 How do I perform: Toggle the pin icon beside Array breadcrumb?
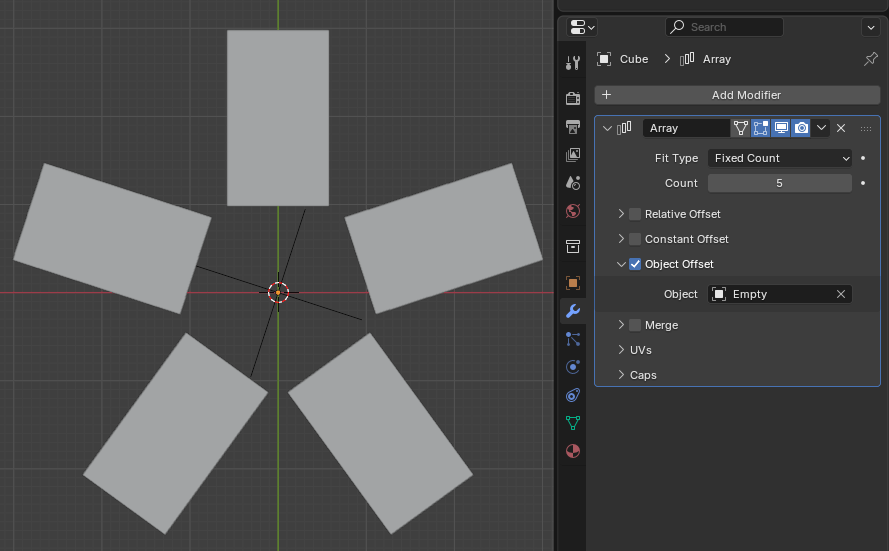click(x=870, y=59)
